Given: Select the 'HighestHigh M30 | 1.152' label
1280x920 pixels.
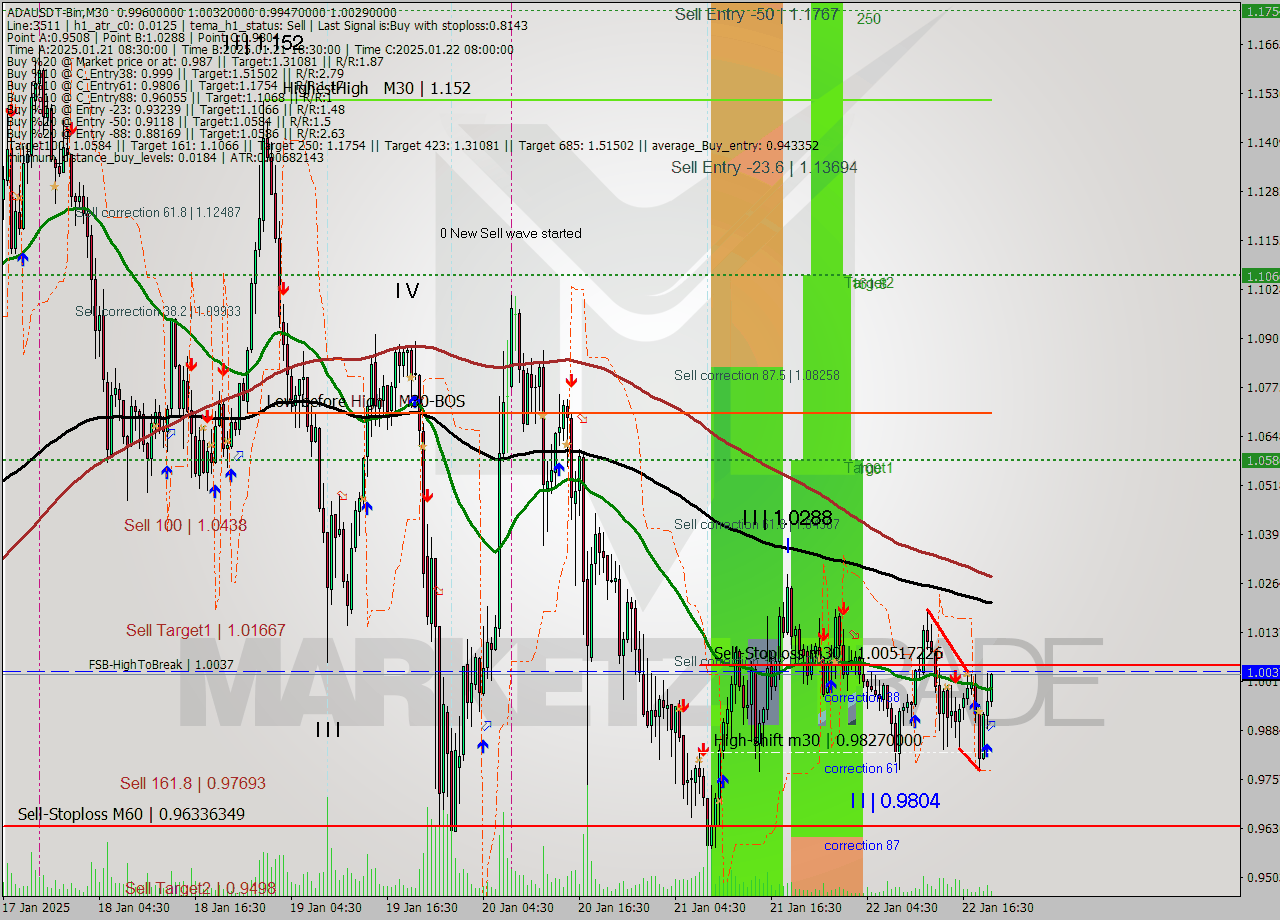Looking at the screenshot, I should point(376,88).
